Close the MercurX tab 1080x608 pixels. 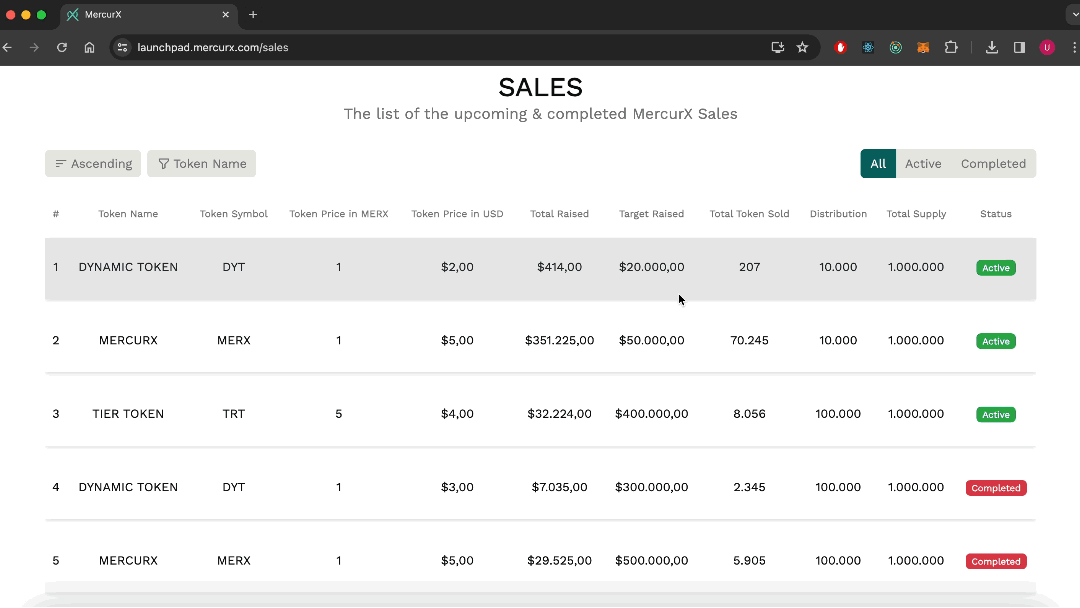[225, 14]
